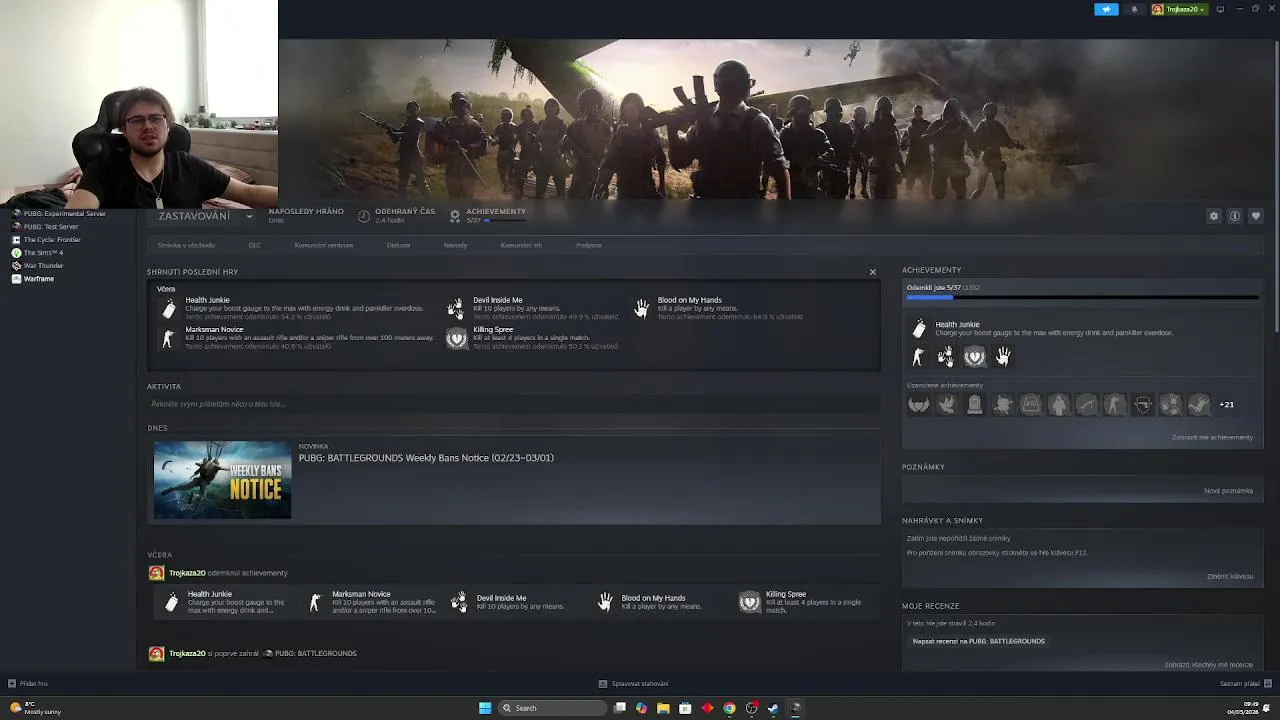Click Killing Spree shield icon in Včera feed
1280x720 pixels.
pyautogui.click(x=749, y=602)
